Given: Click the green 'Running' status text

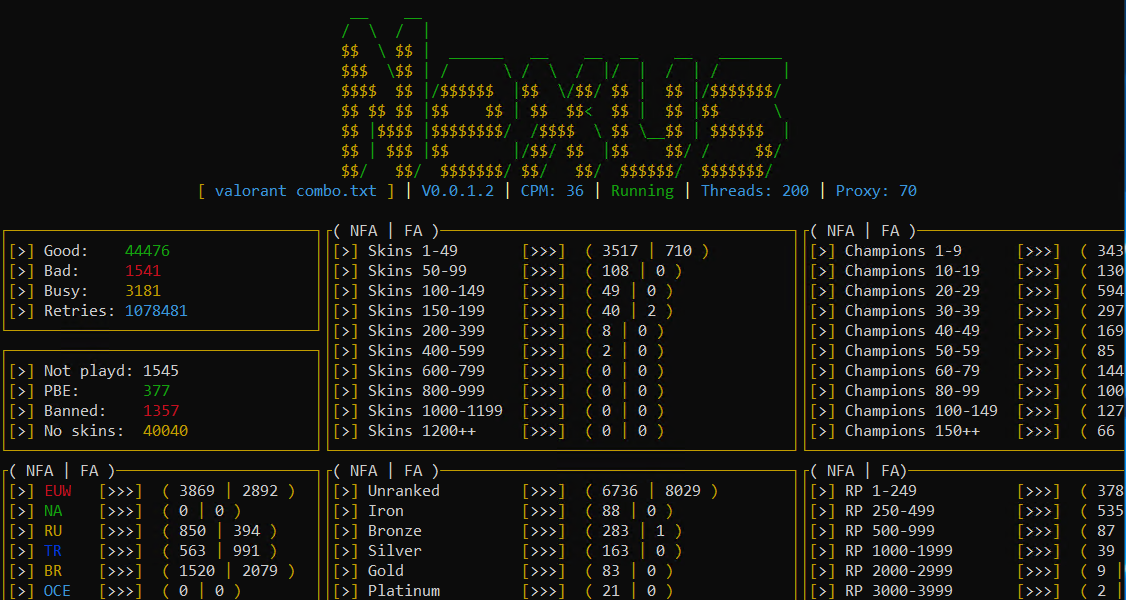Looking at the screenshot, I should tap(642, 191).
